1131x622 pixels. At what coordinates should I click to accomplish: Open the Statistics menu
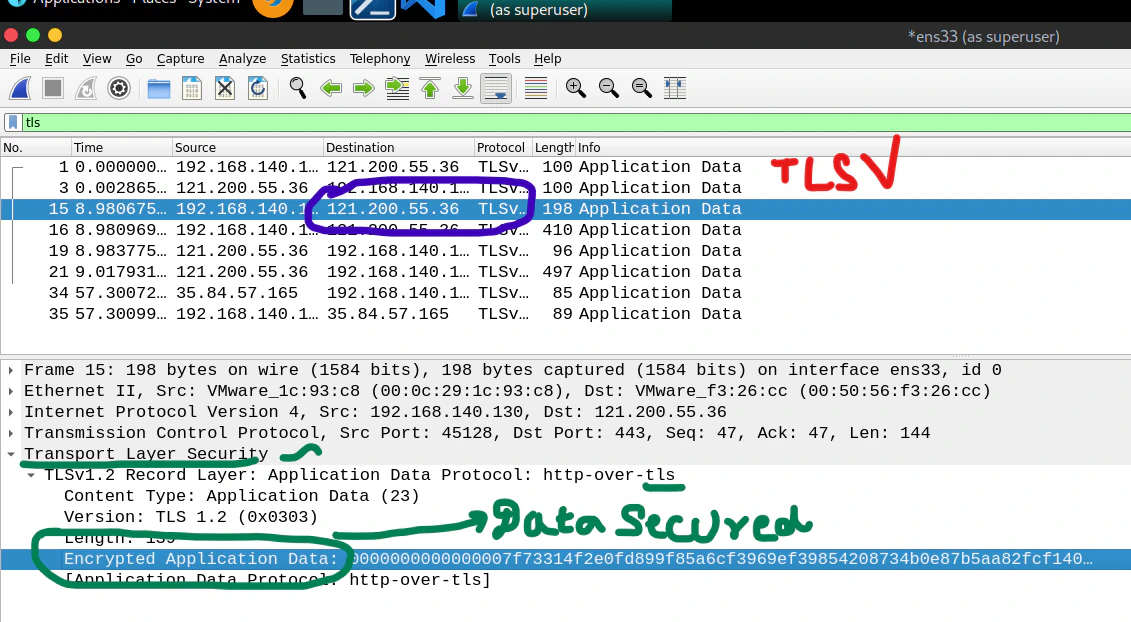point(307,59)
